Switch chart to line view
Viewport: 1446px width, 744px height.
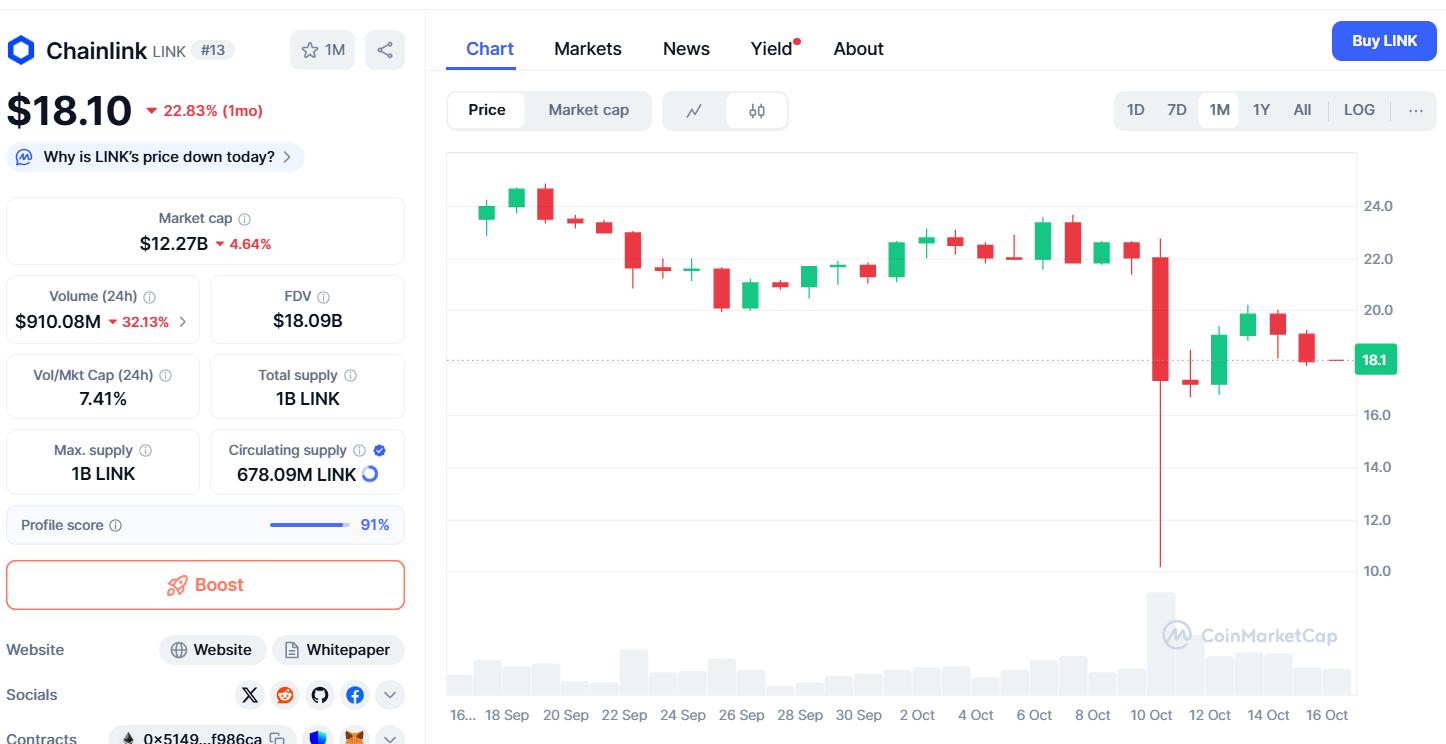click(x=694, y=111)
